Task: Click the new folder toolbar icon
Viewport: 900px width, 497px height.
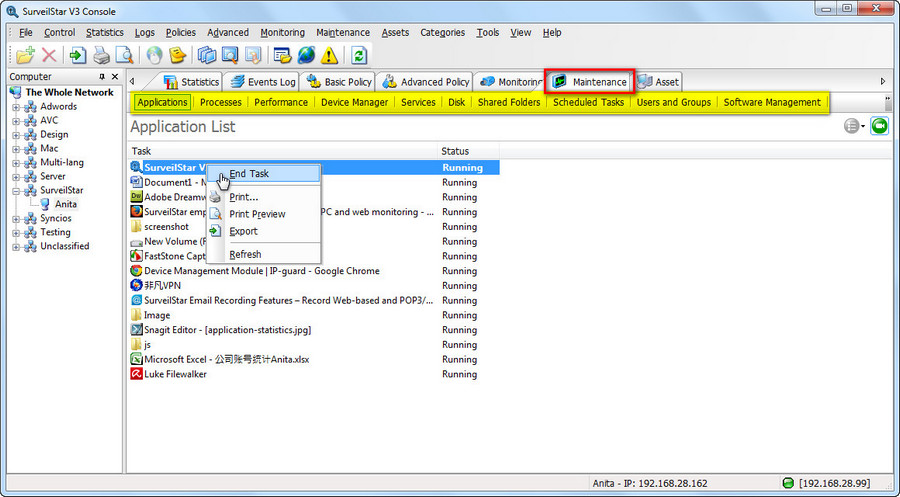Action: [x=26, y=55]
